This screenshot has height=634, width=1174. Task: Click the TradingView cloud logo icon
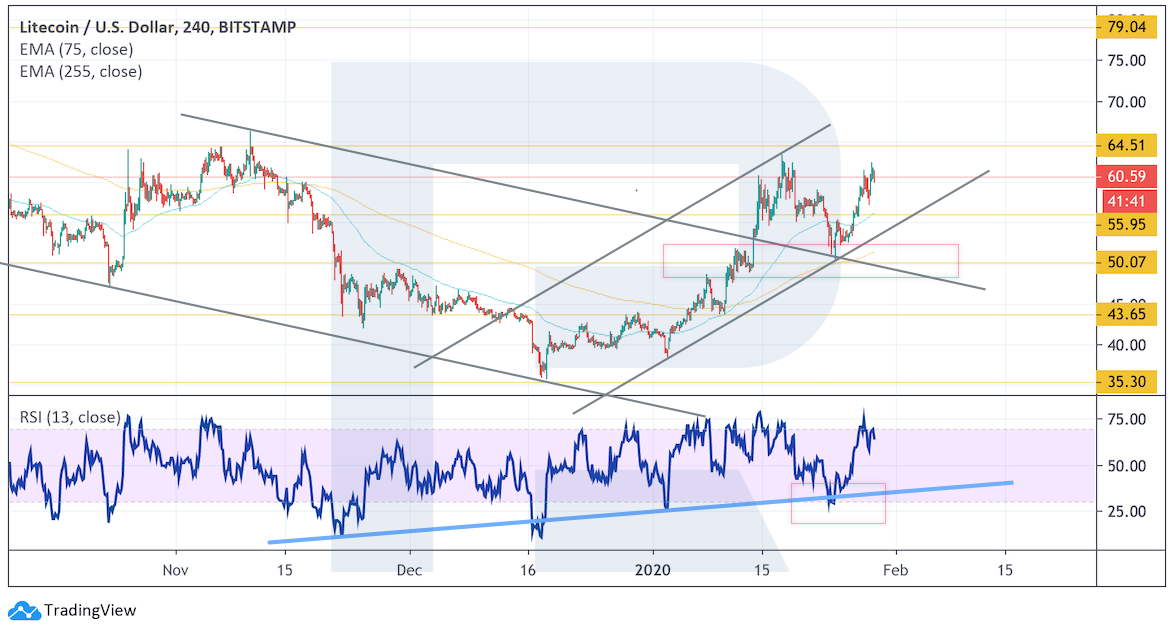(x=22, y=610)
